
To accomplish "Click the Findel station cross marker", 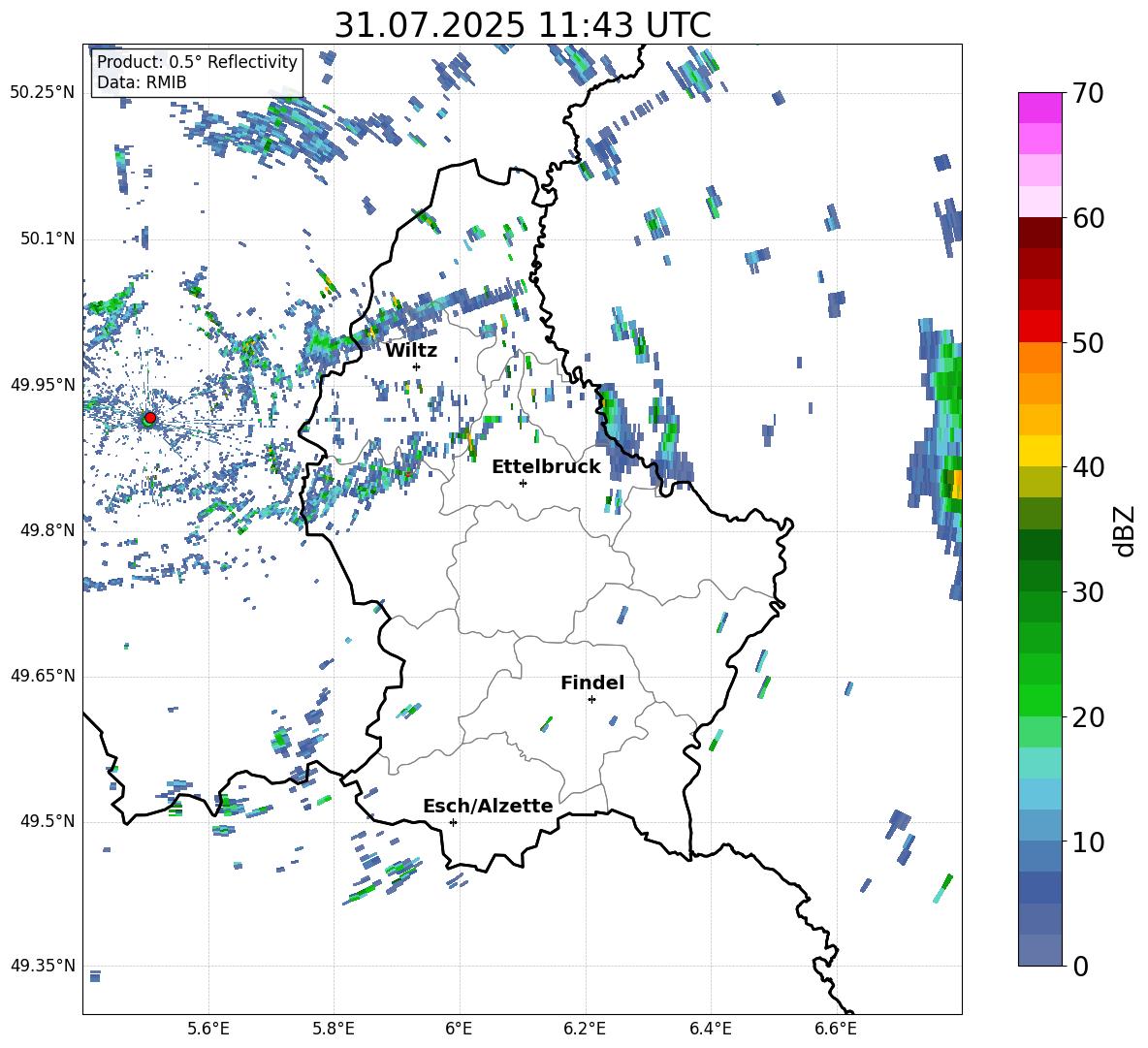I will click(591, 700).
